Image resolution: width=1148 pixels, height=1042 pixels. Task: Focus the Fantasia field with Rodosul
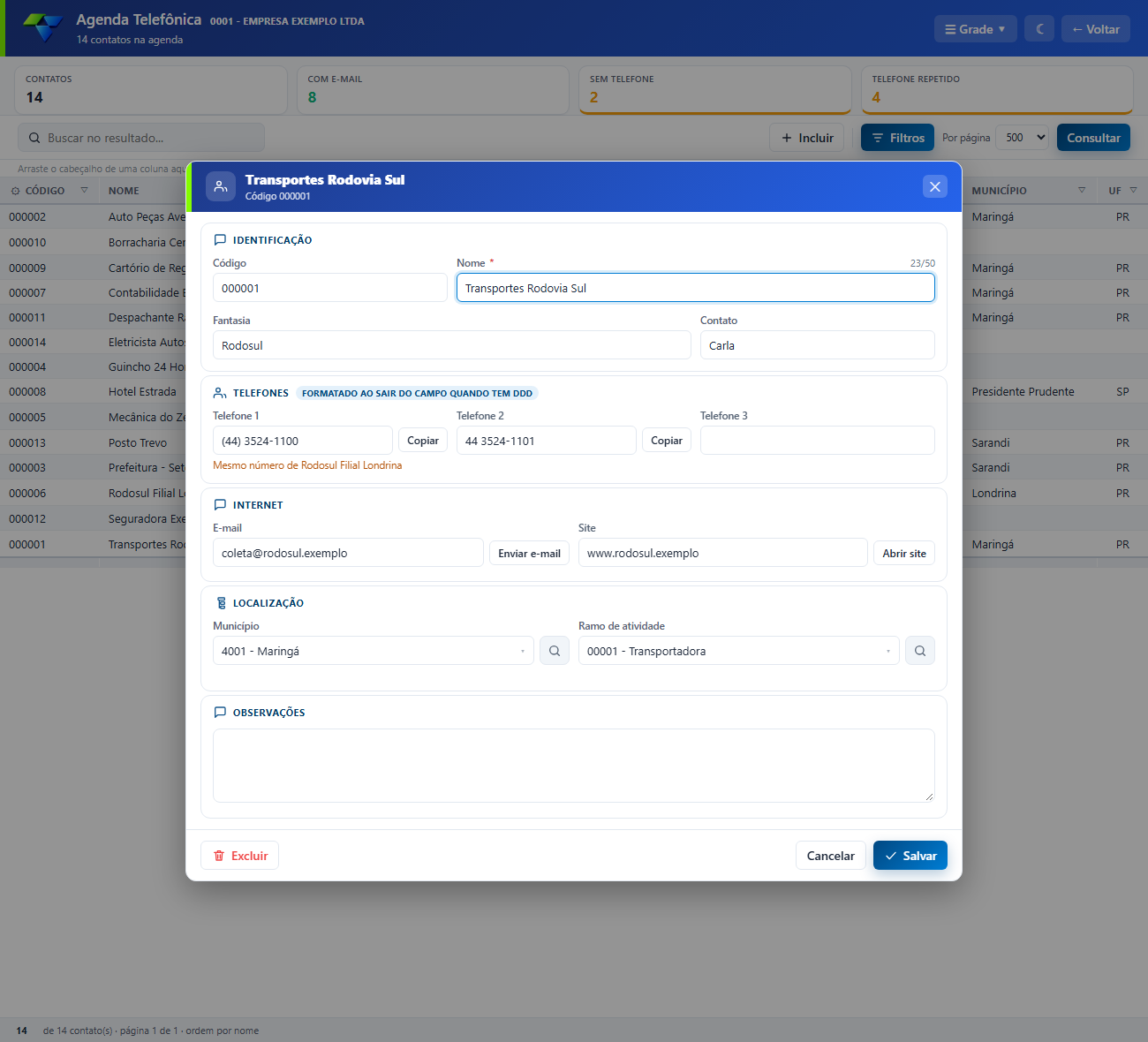pyautogui.click(x=452, y=345)
